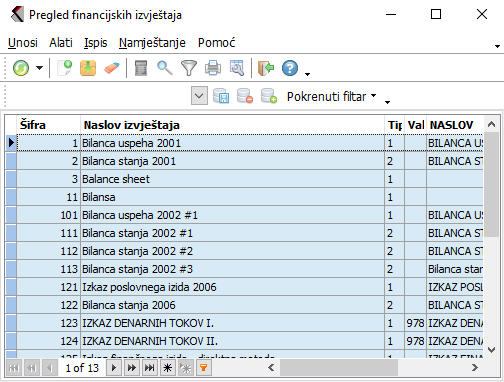Click the delete filter database icon

click(x=245, y=96)
